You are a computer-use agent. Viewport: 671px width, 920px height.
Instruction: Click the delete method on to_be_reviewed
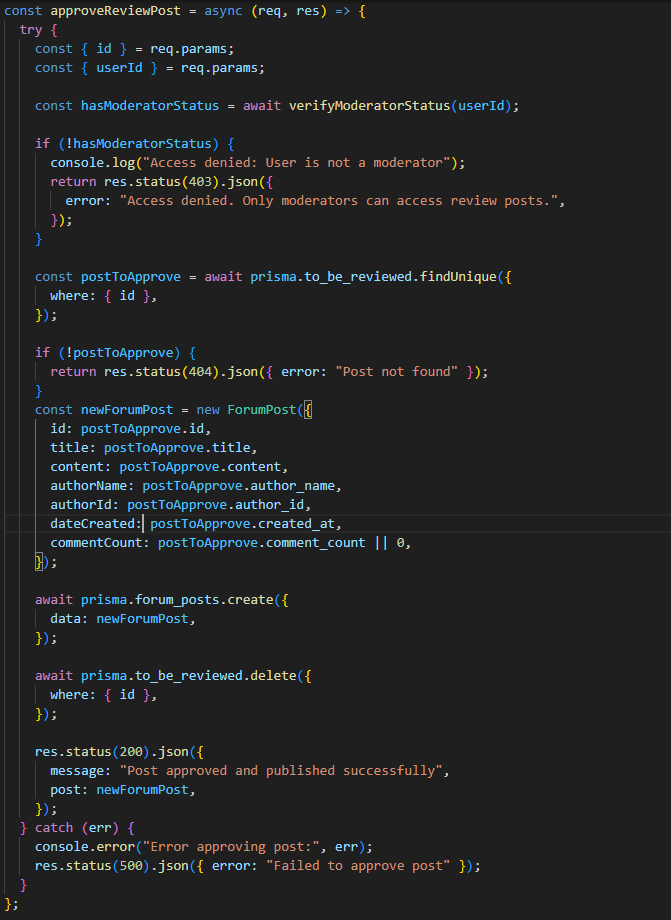tap(271, 675)
